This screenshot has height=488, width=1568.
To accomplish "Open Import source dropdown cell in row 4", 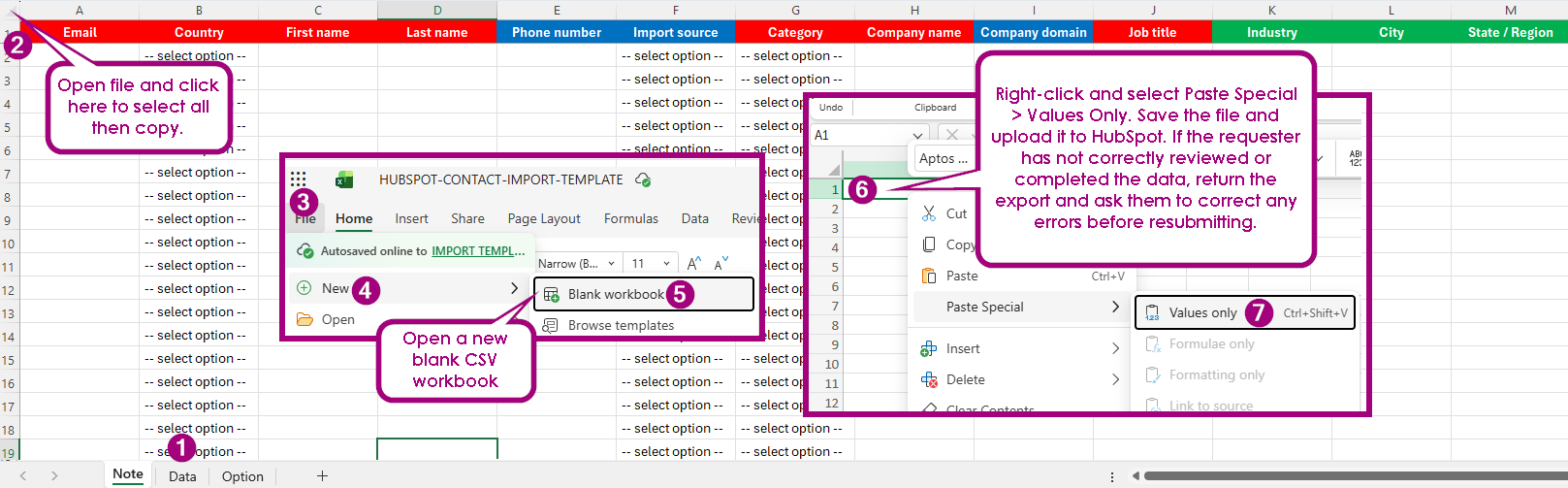I will pyautogui.click(x=676, y=103).
